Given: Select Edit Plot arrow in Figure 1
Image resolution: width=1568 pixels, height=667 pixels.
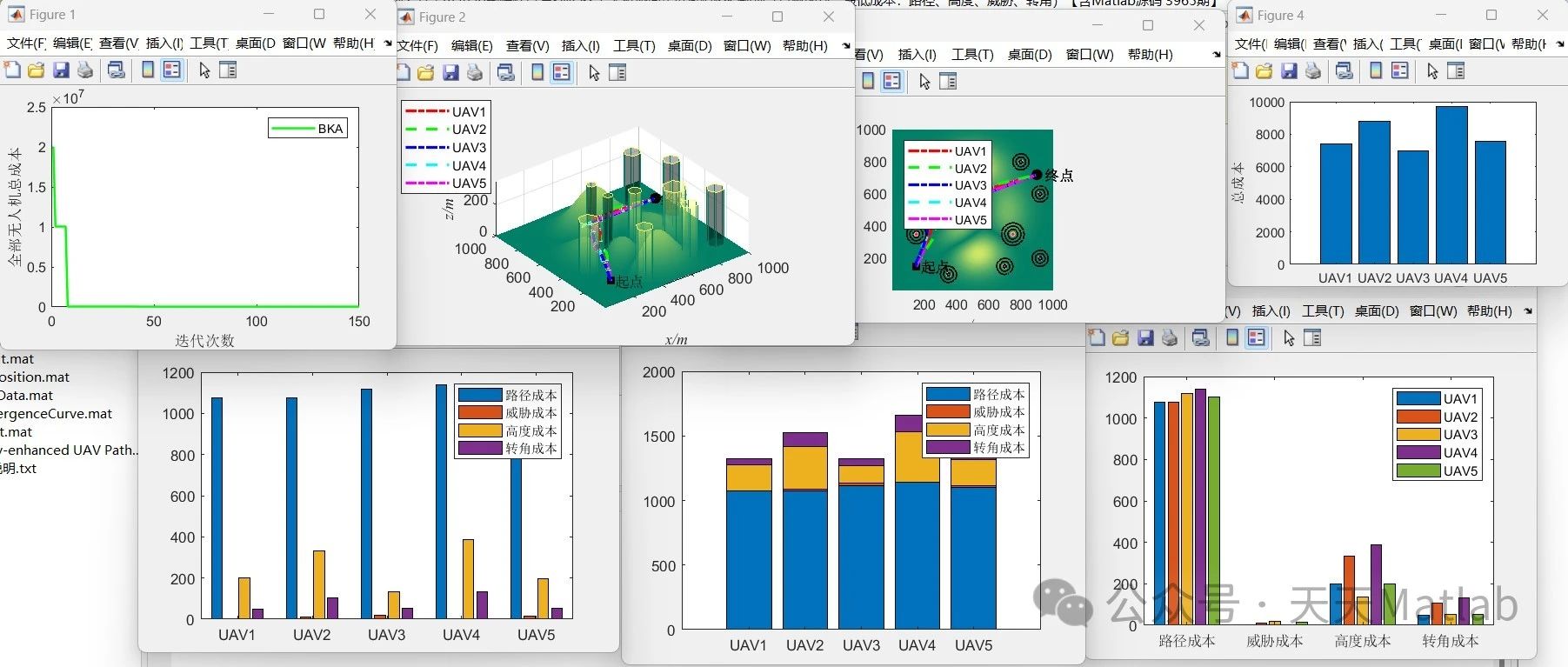Looking at the screenshot, I should pos(204,70).
